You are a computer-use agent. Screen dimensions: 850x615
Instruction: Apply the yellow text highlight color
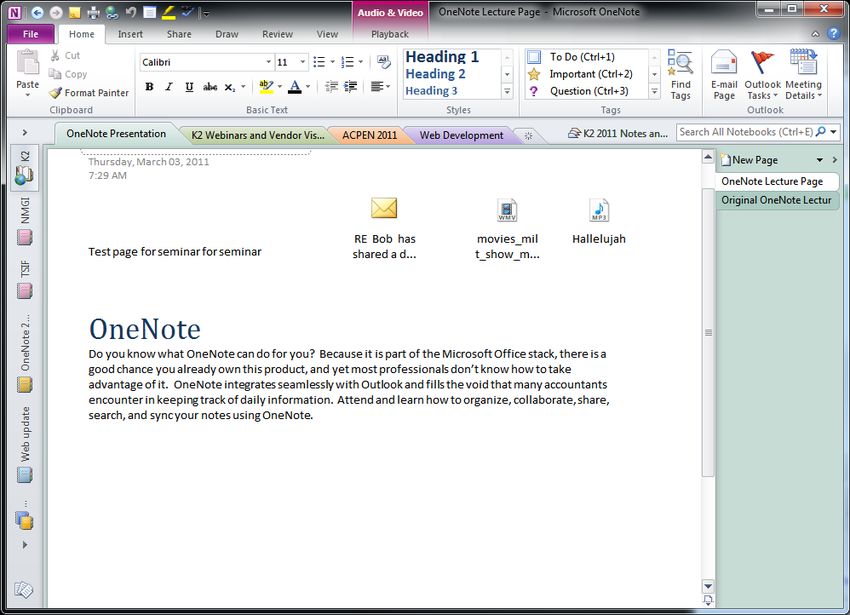(266, 86)
